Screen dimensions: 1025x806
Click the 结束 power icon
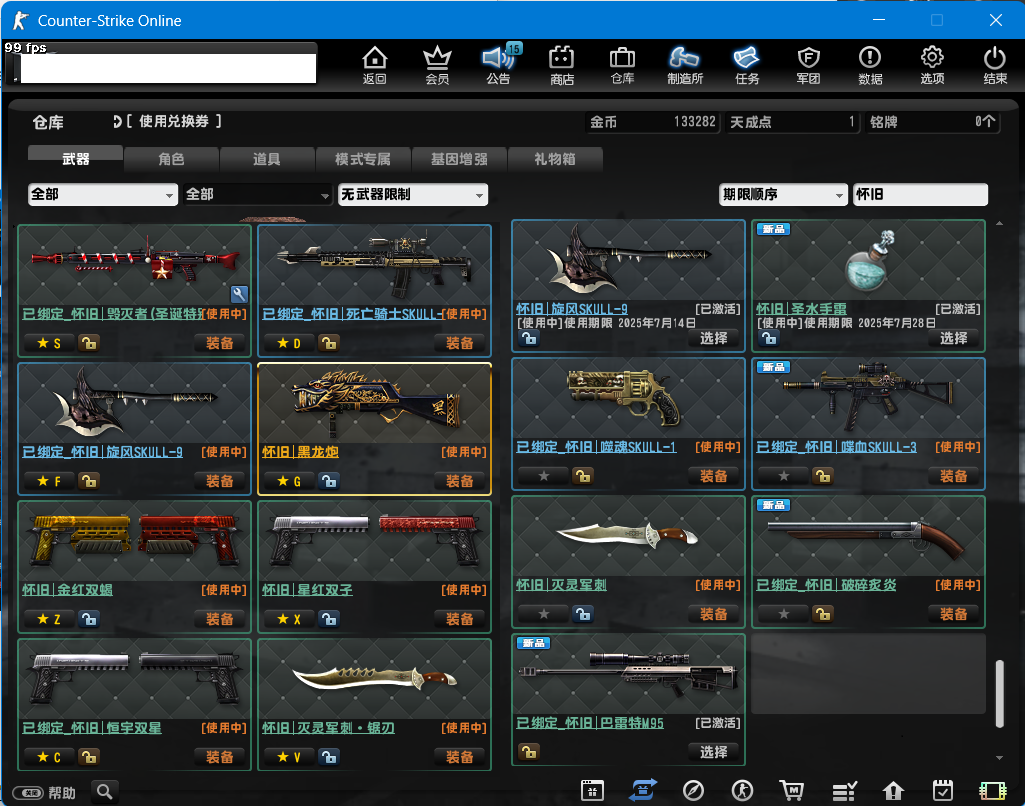[995, 65]
